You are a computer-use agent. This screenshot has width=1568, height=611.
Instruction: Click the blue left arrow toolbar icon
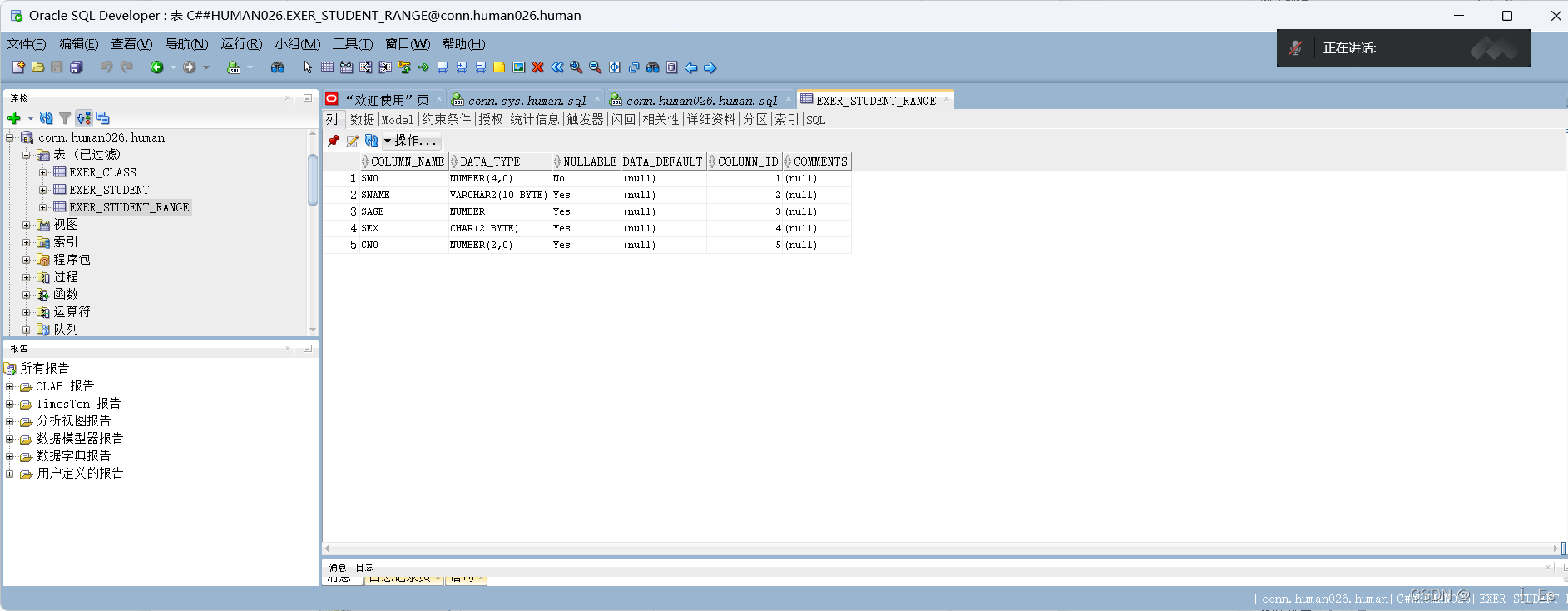(x=690, y=67)
